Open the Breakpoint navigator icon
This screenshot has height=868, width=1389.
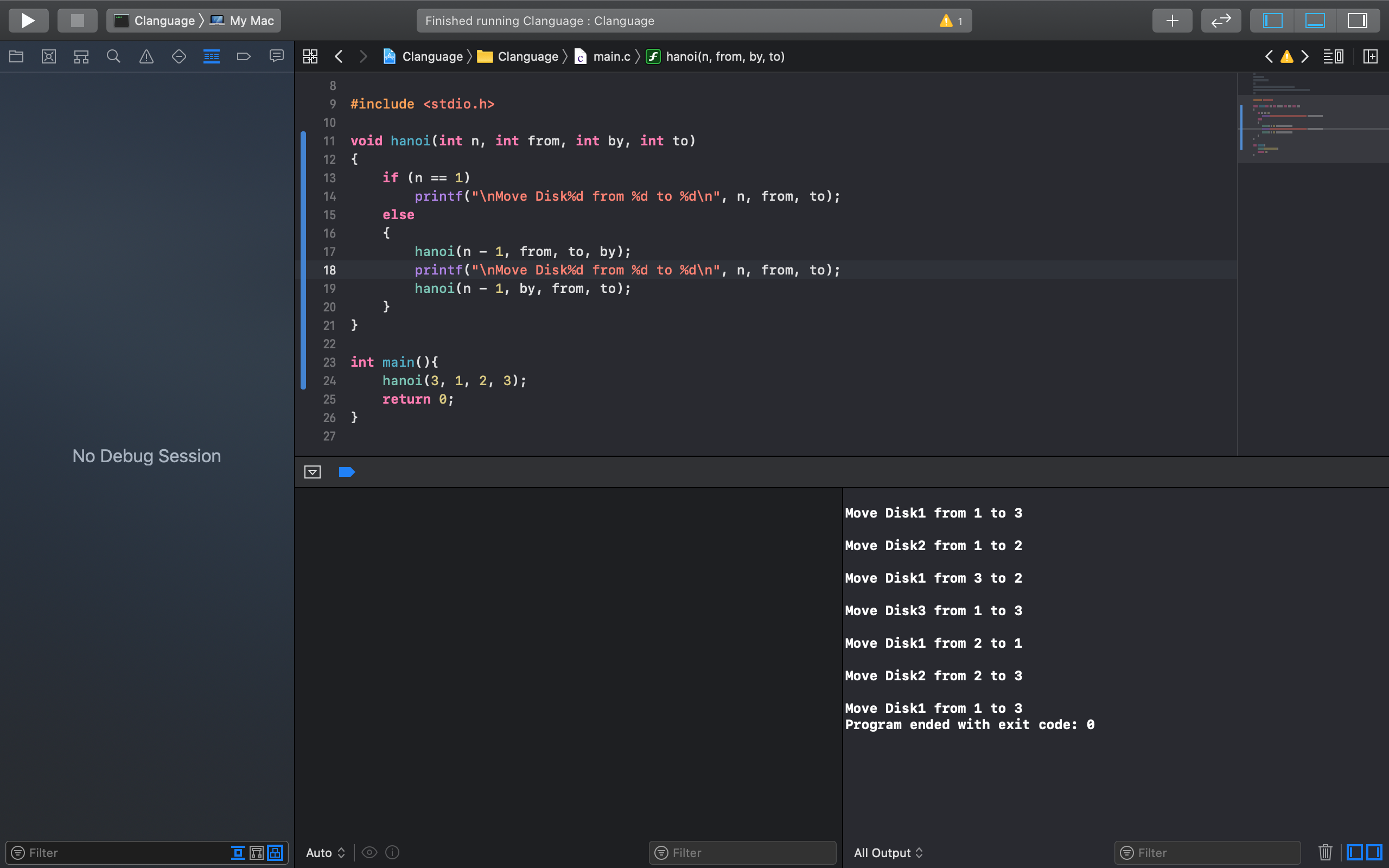244,56
